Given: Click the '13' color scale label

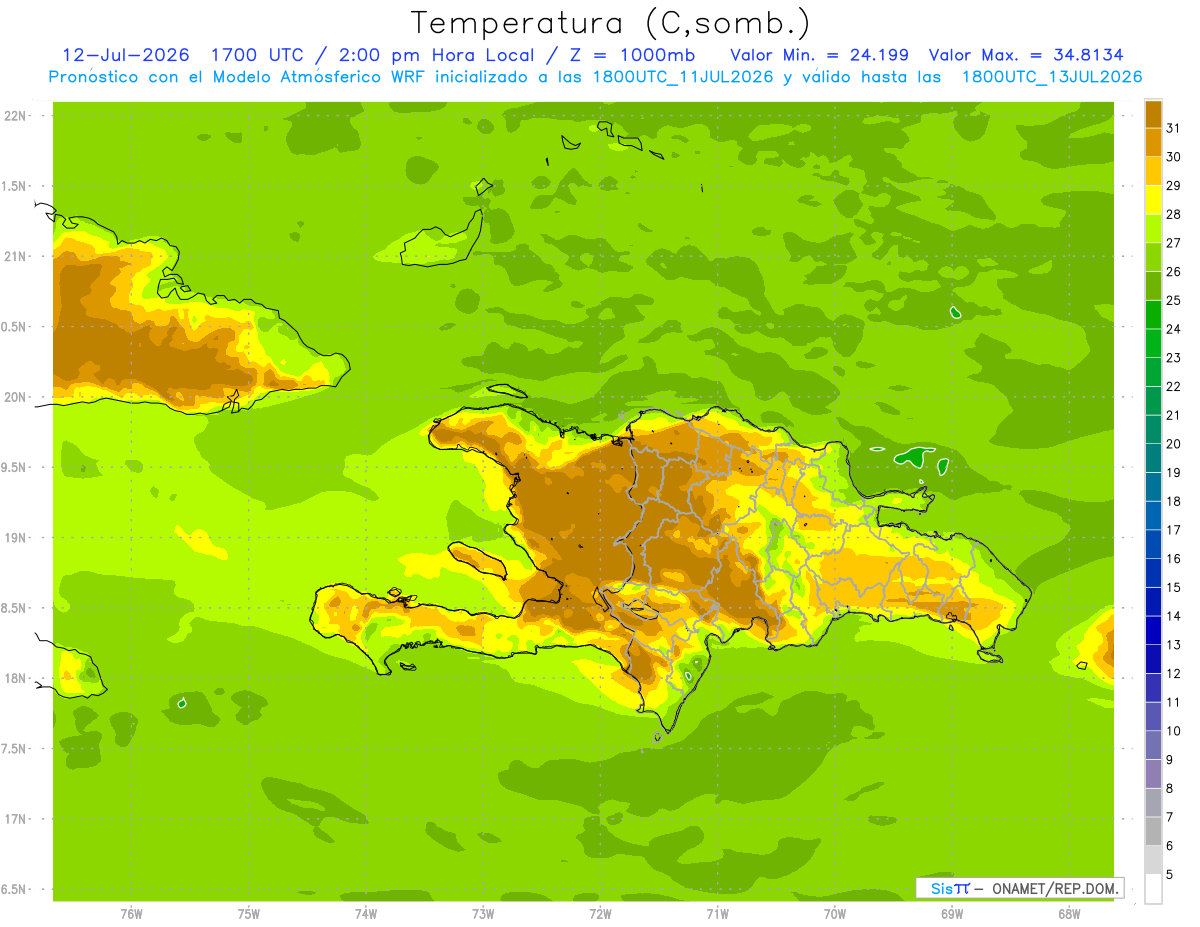Looking at the screenshot, I should click(x=1173, y=645).
